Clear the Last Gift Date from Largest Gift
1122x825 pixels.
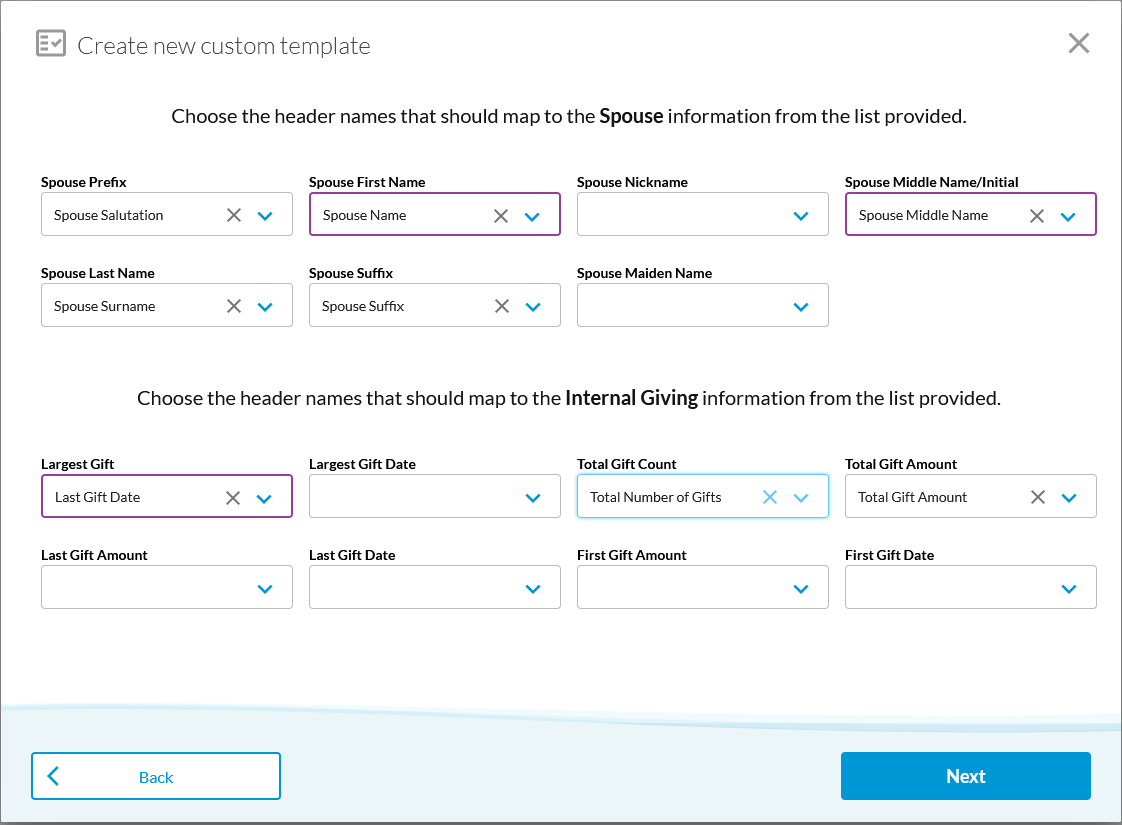point(233,496)
